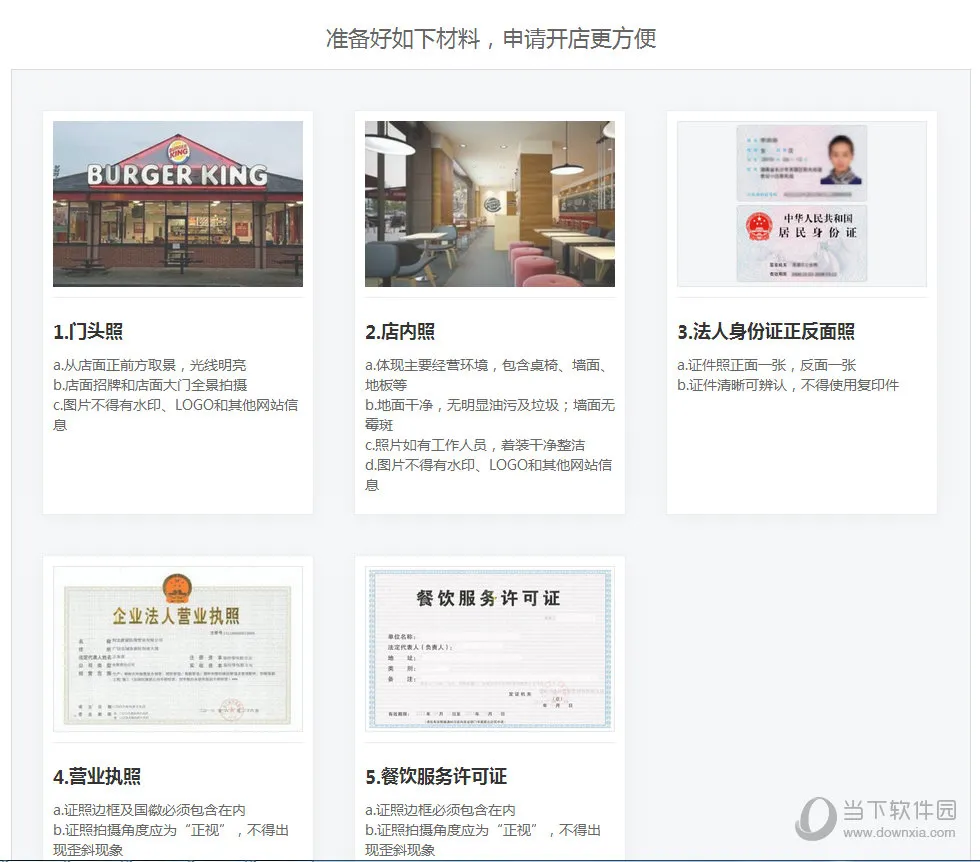Click the line a.从店面正前方取景，光线明亮

150,365
